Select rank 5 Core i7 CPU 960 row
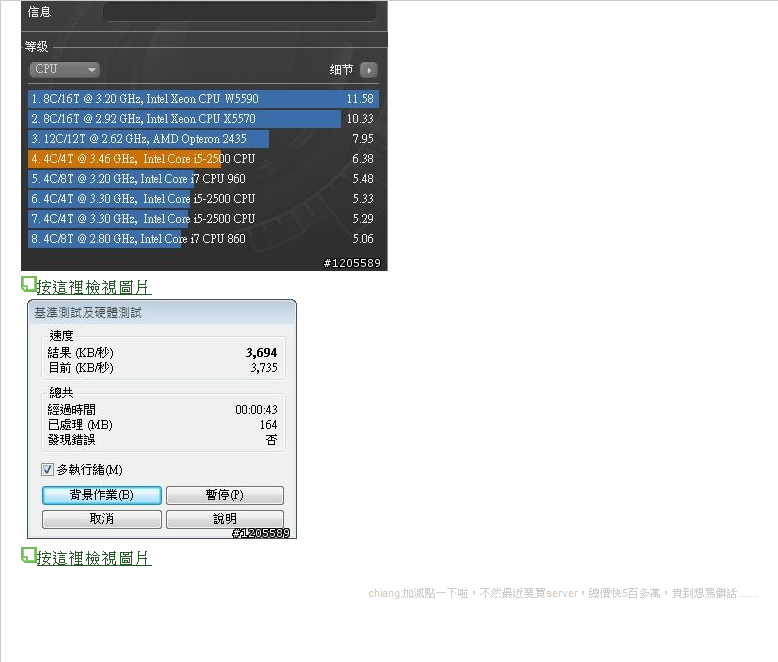The image size is (778, 662). coord(203,179)
